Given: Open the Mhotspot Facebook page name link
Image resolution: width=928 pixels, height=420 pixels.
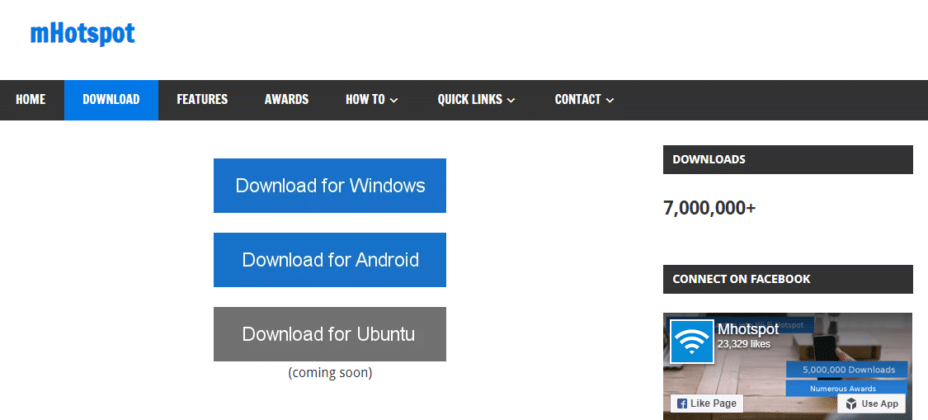Looking at the screenshot, I should (x=747, y=328).
